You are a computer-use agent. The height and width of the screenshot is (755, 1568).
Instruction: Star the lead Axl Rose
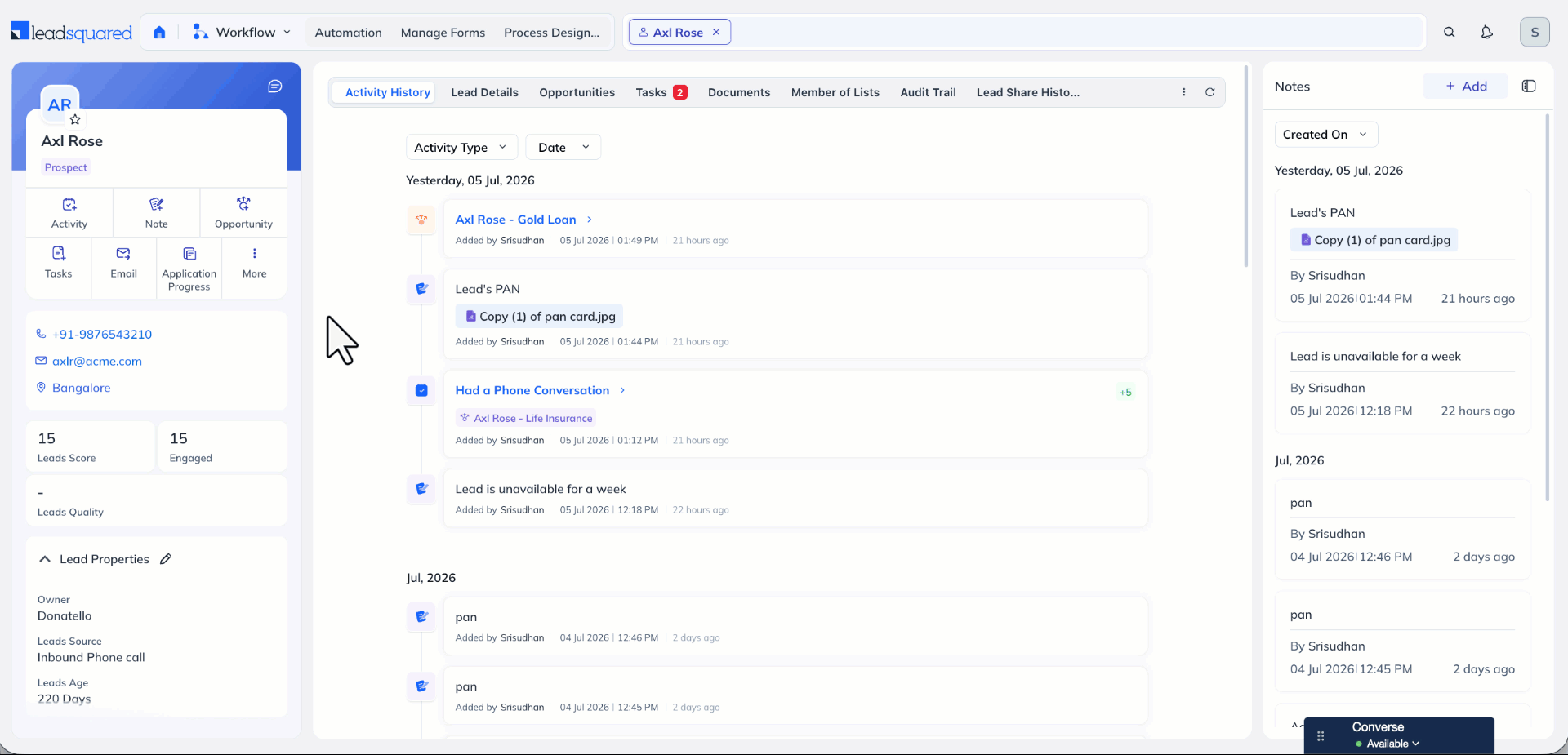[75, 119]
